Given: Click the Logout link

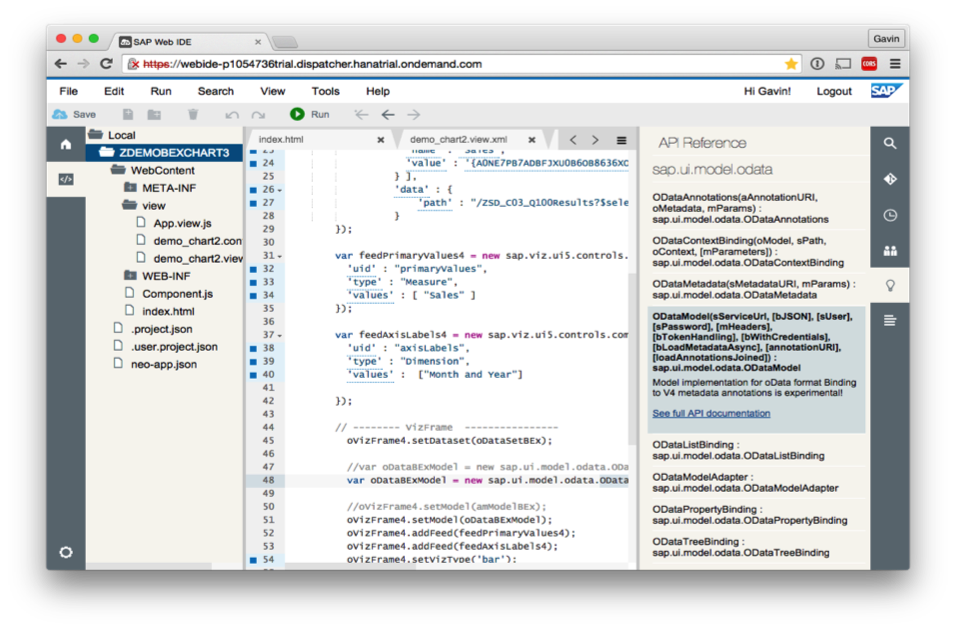Looking at the screenshot, I should pyautogui.click(x=833, y=91).
